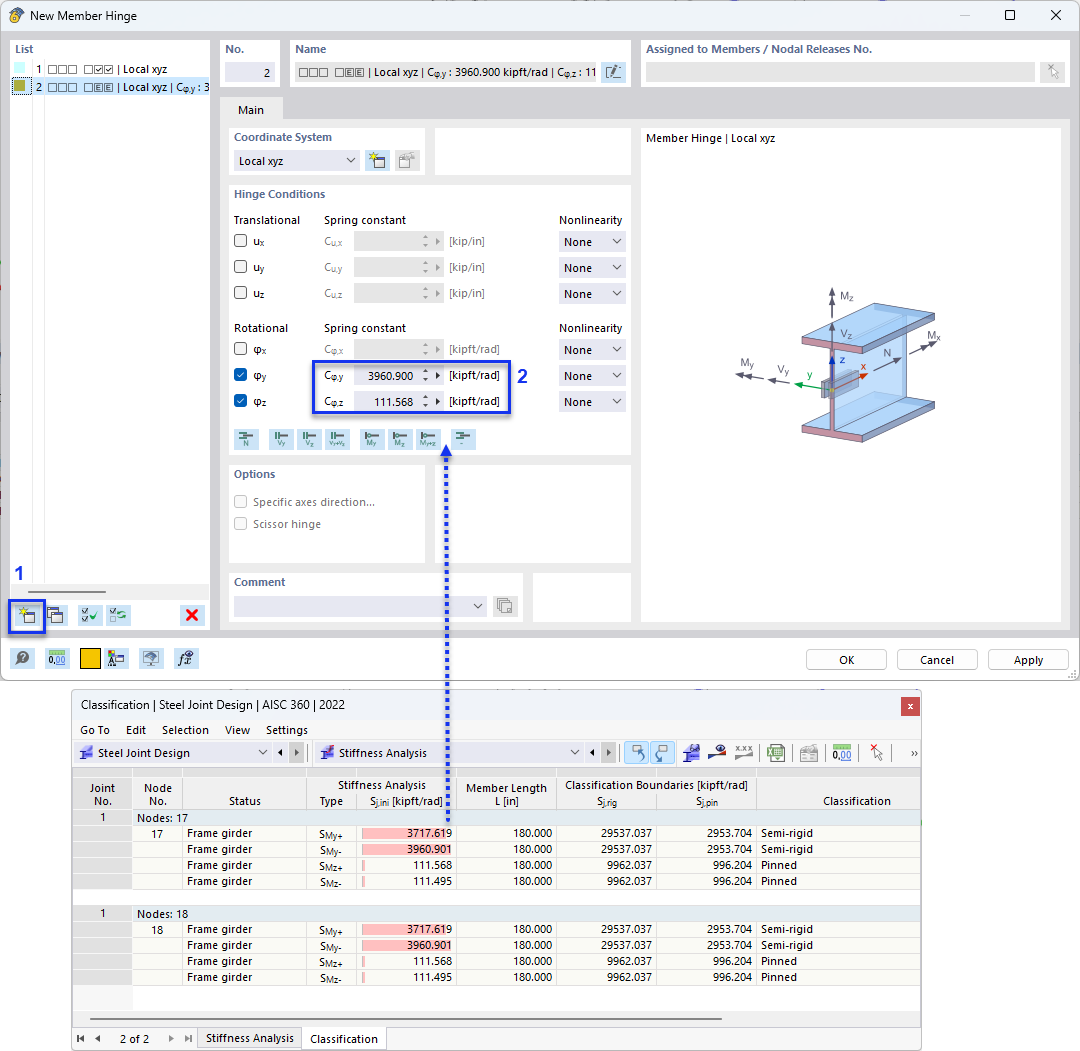The image size is (1080, 1051).
Task: Click the edit name icon beside Name field
Action: (613, 72)
